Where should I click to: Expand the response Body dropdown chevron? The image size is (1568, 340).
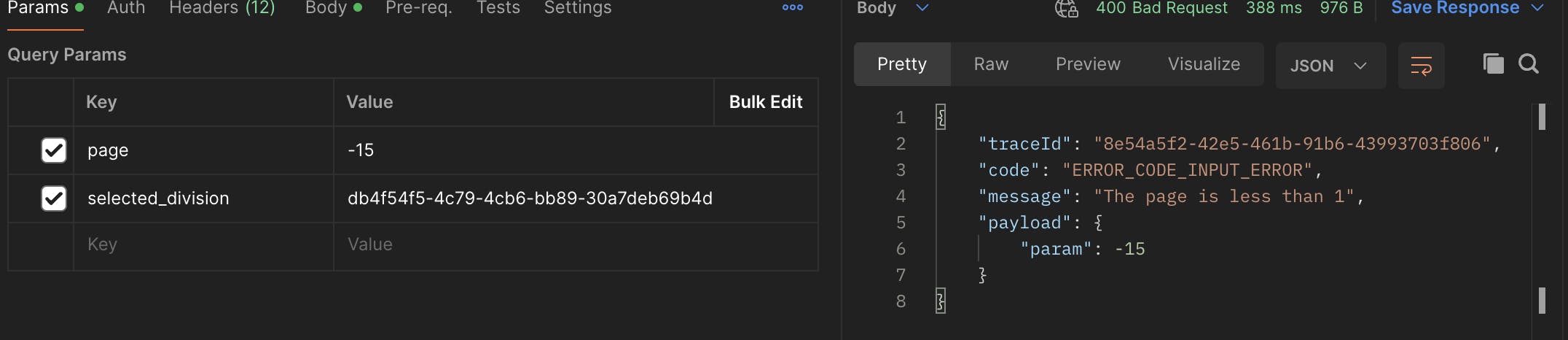(922, 8)
